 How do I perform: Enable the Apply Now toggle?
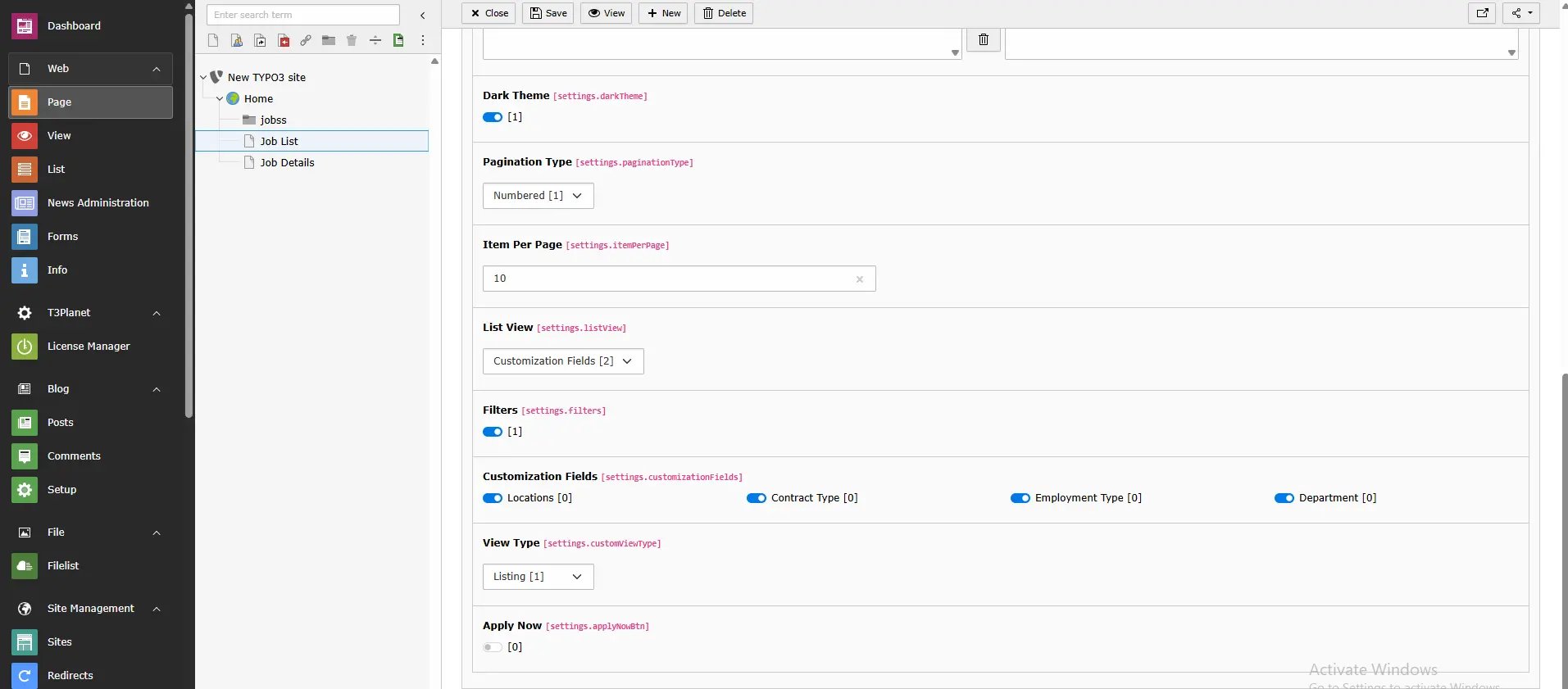[493, 647]
